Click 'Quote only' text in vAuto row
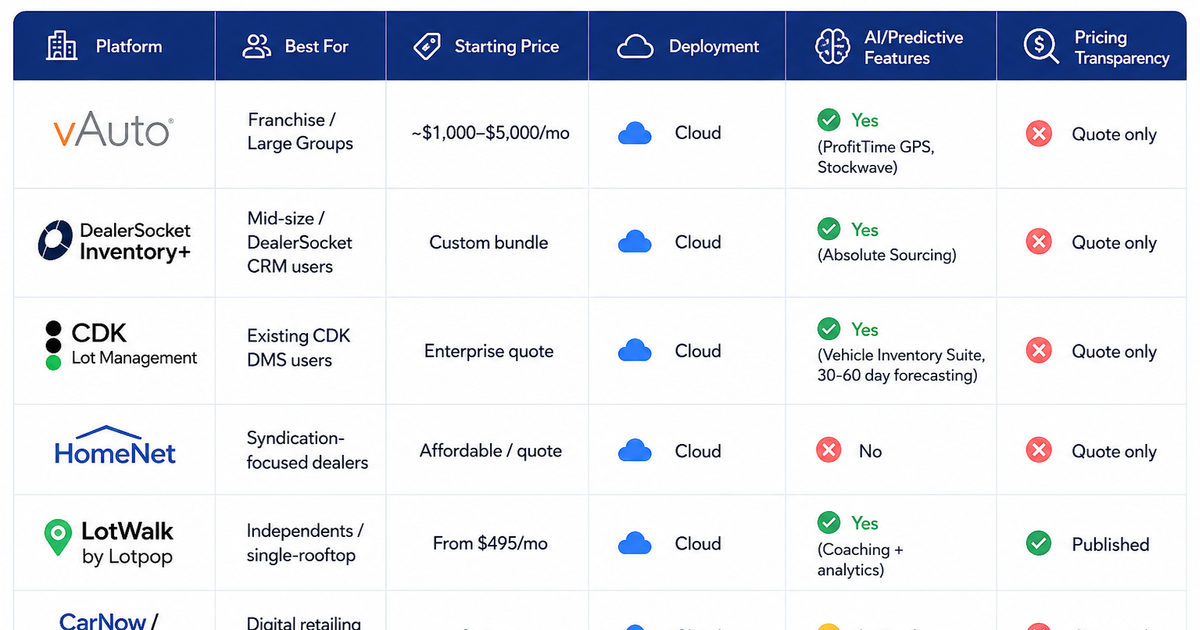This screenshot has width=1200, height=630. 1114,134
